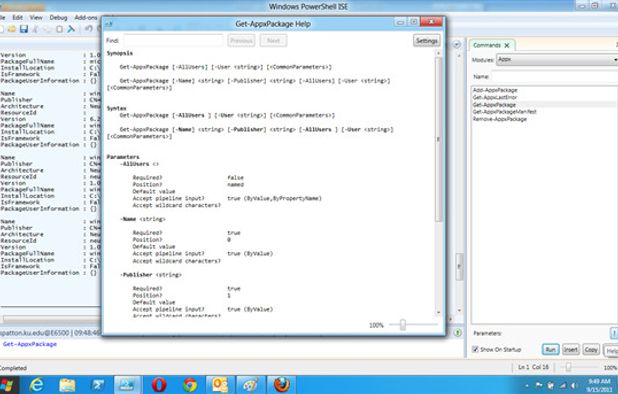
Task: Launch Firefox from the taskbar
Action: (281, 385)
